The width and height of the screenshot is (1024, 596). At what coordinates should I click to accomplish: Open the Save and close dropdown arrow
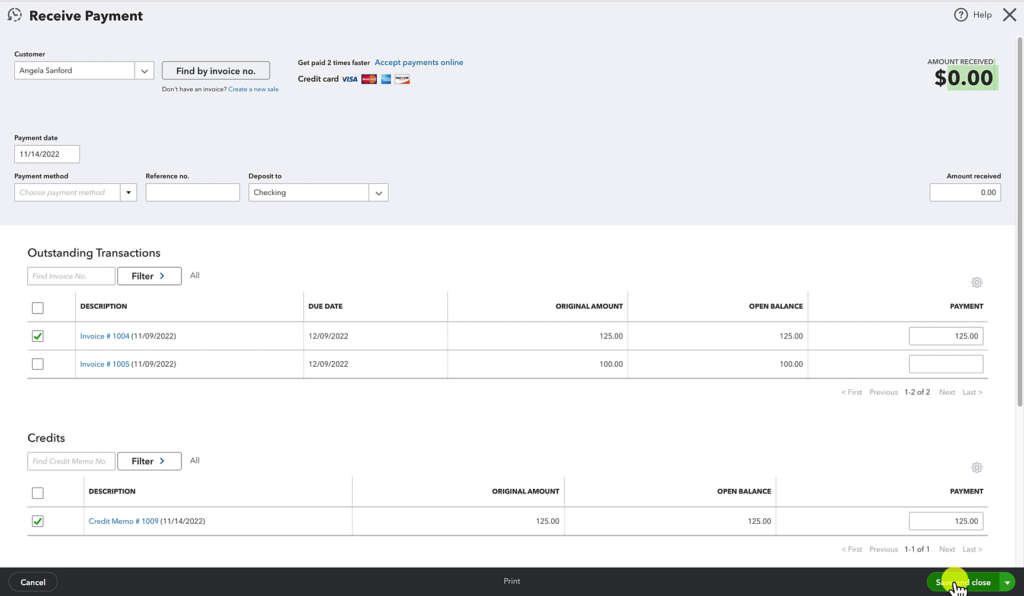click(1007, 582)
